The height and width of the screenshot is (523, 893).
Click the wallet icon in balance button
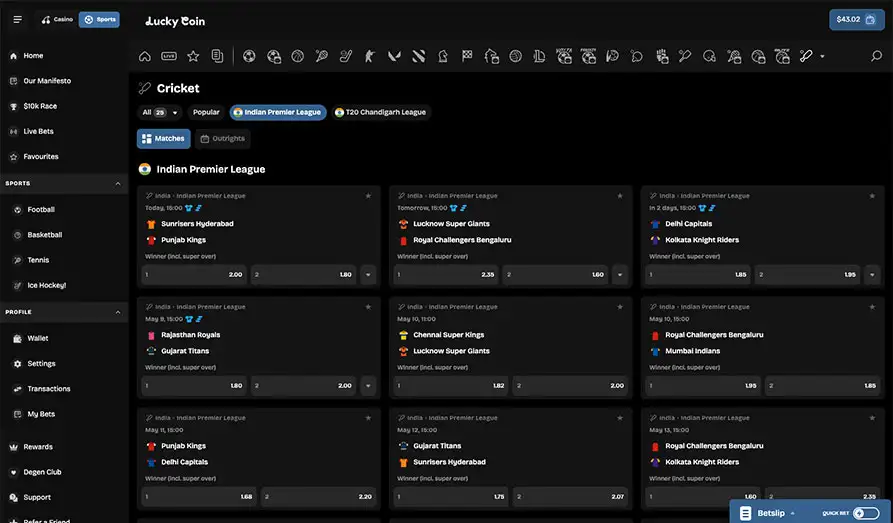coord(870,19)
